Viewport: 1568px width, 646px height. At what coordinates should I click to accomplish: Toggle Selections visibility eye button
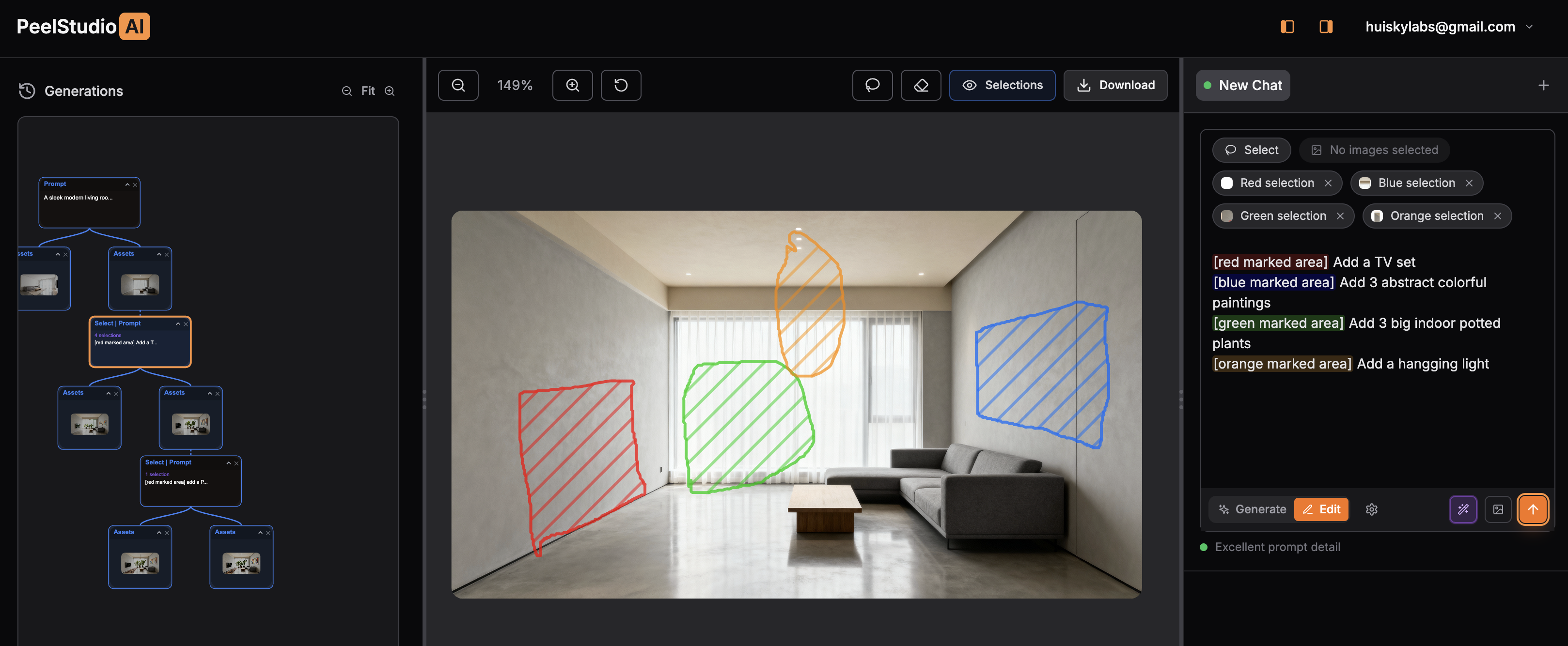1002,85
